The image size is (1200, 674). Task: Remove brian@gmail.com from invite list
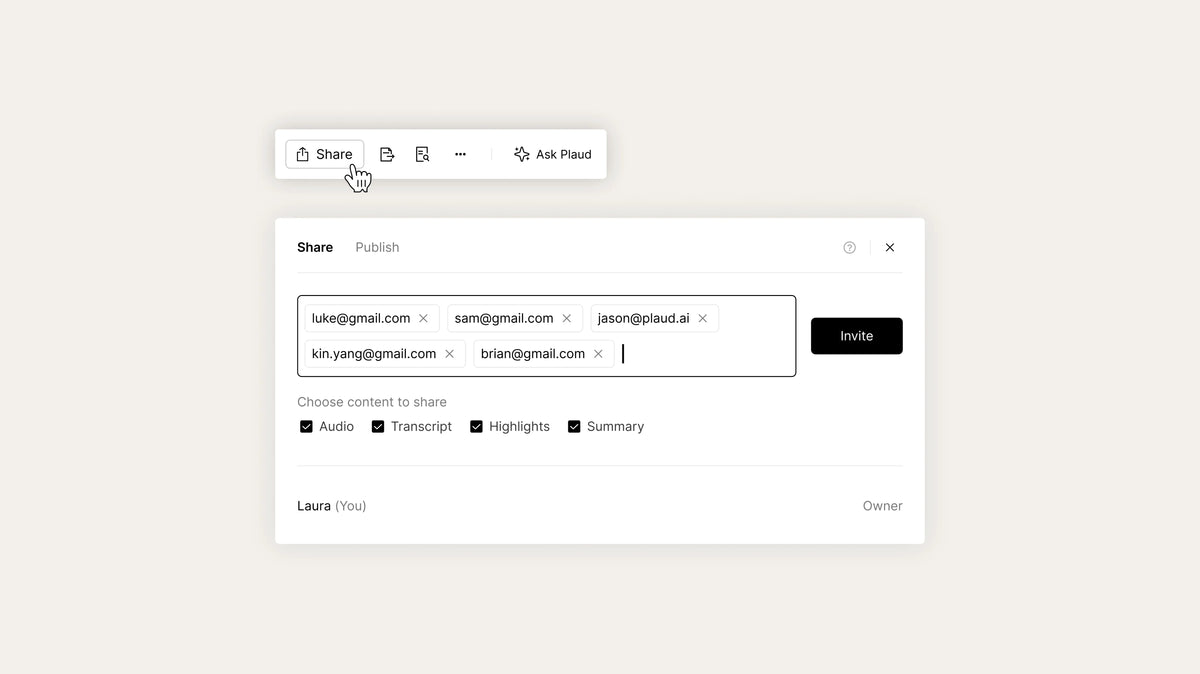coord(598,354)
